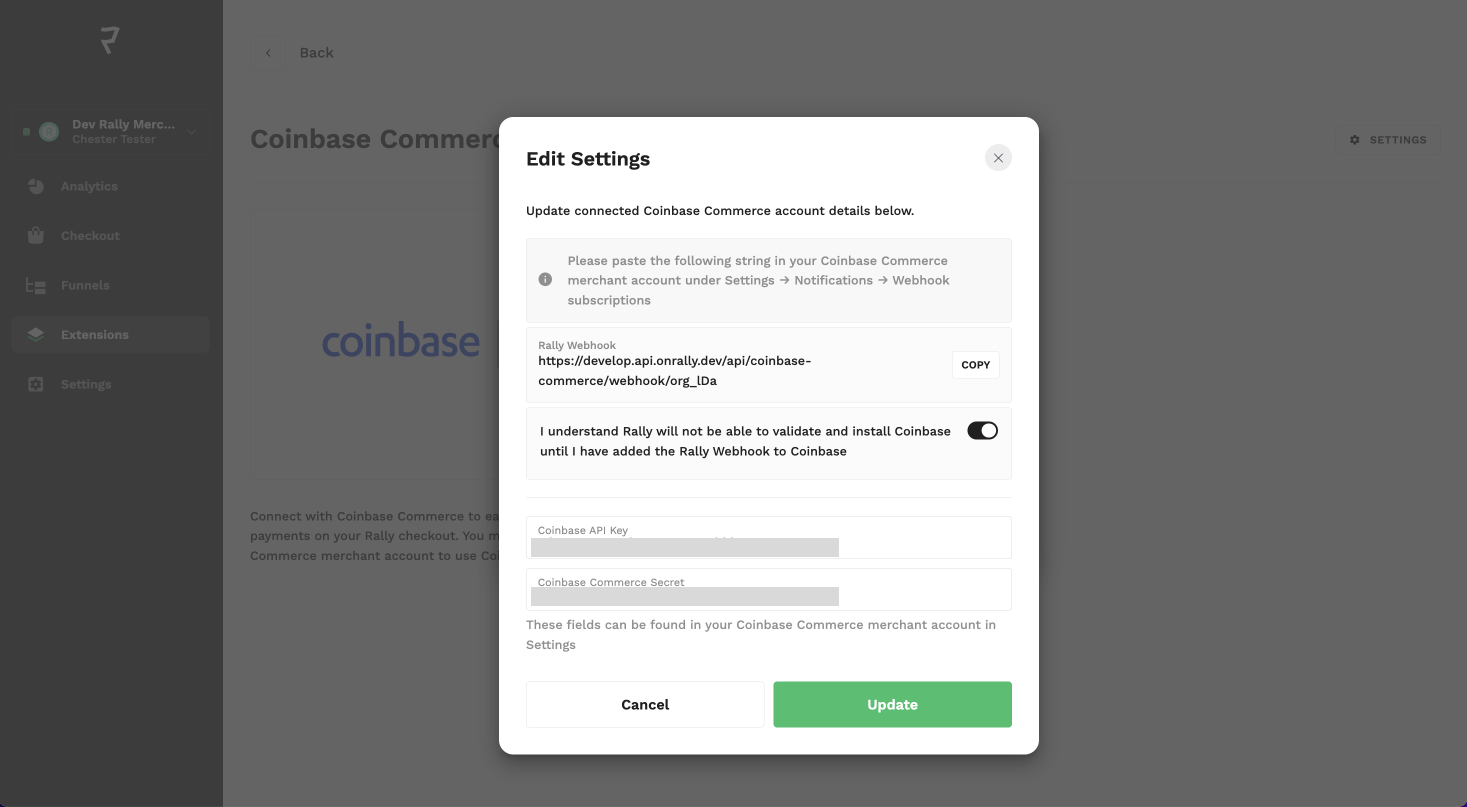Click the Cancel button
1467x807 pixels.
644,704
